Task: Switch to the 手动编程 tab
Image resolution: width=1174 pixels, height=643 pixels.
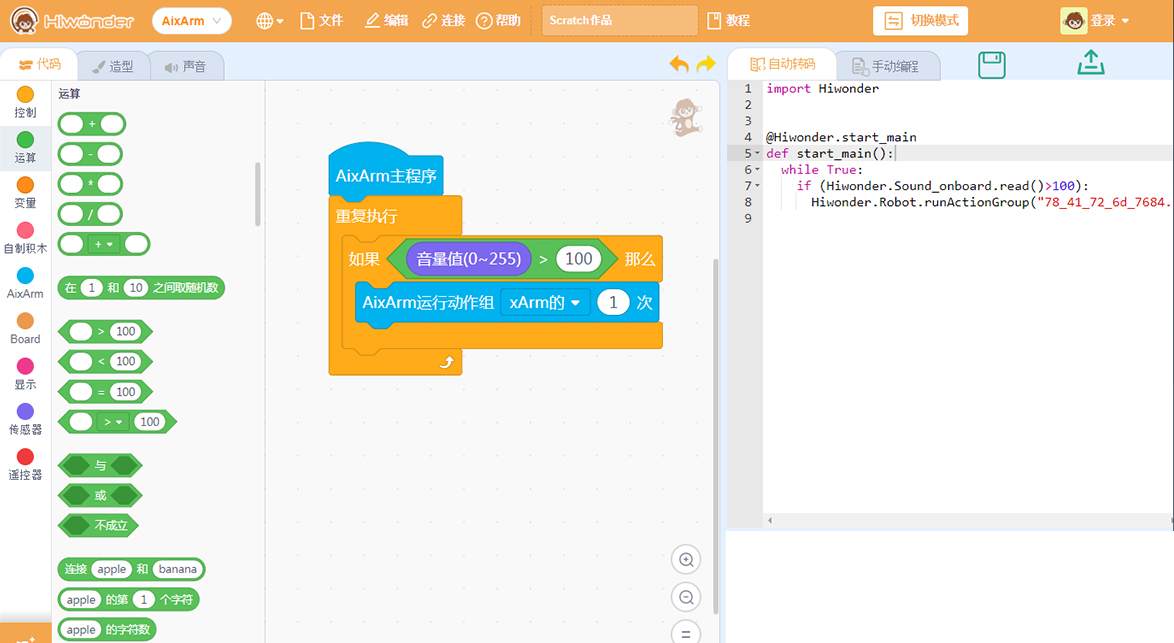Action: [886, 67]
